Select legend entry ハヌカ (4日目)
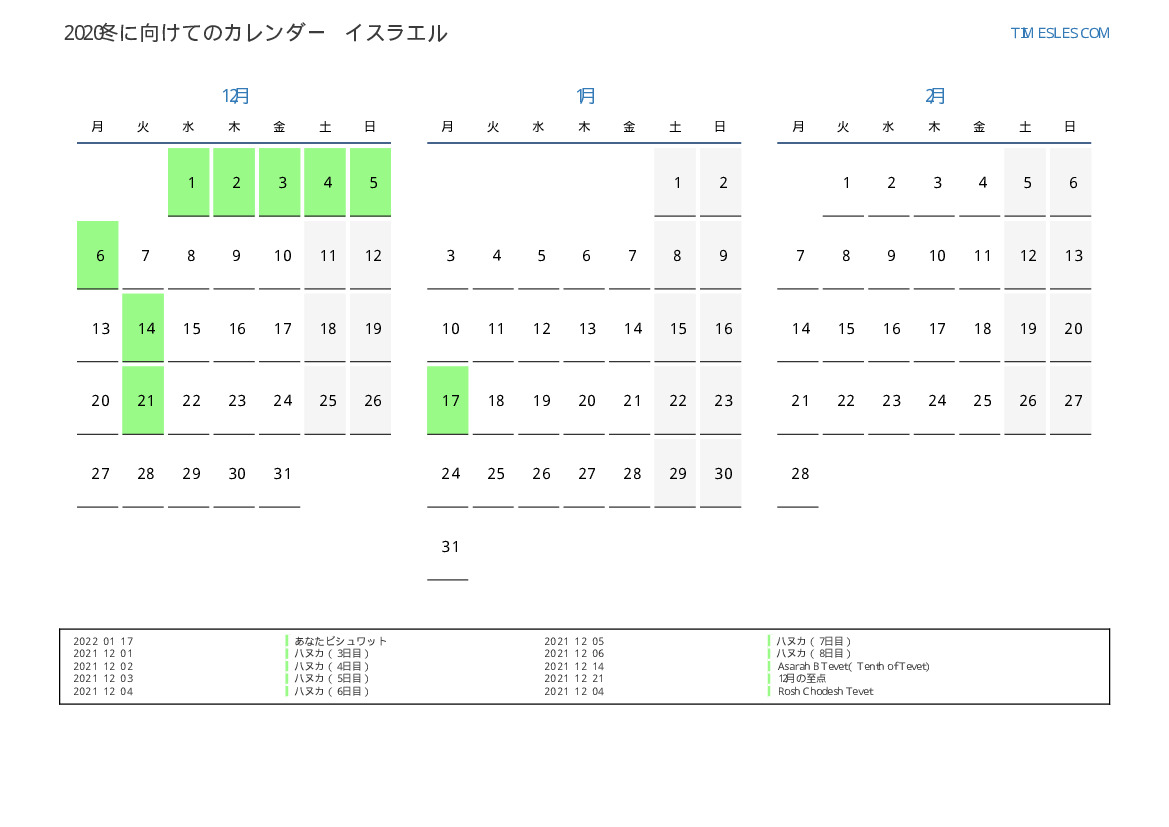This screenshot has height=827, width=1169. click(332, 666)
